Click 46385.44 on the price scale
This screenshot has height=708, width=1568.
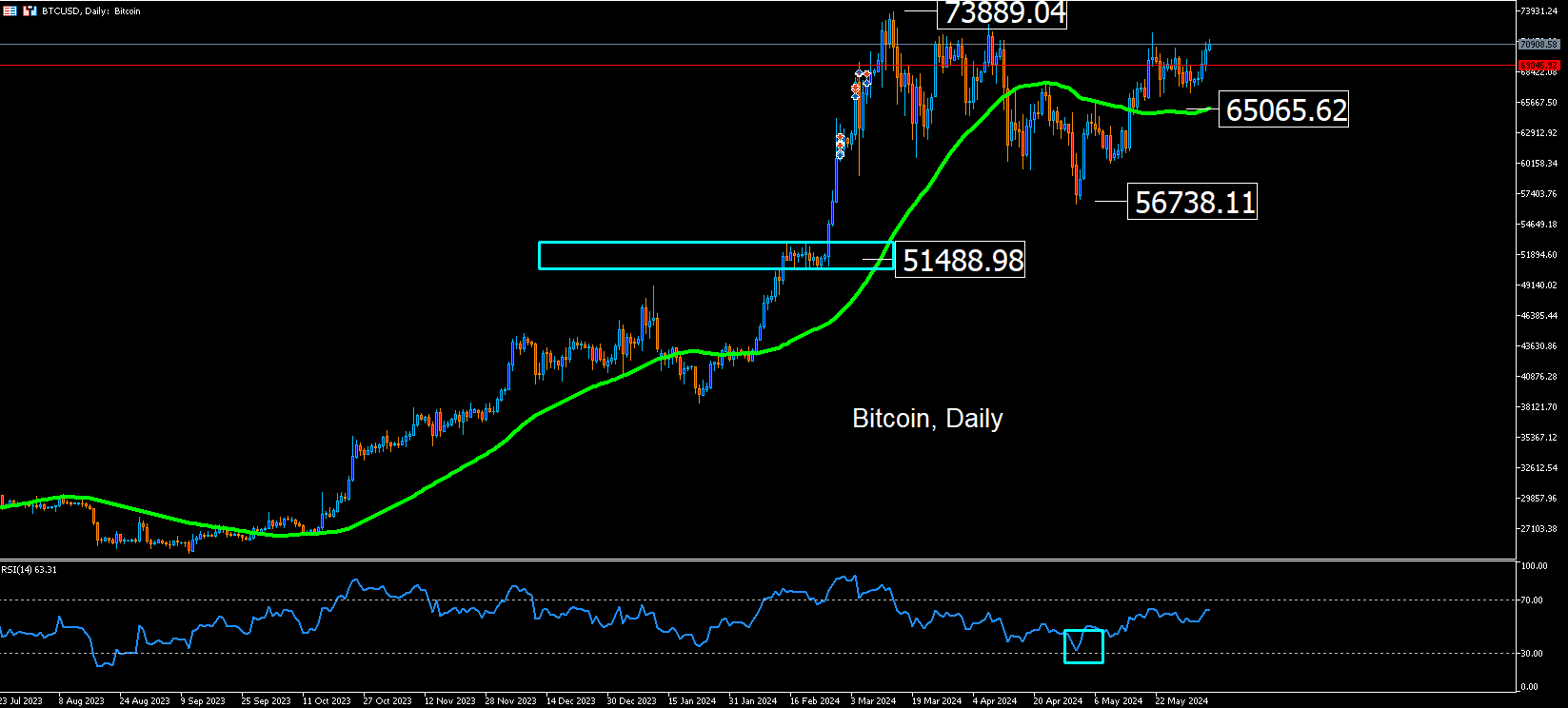1539,316
